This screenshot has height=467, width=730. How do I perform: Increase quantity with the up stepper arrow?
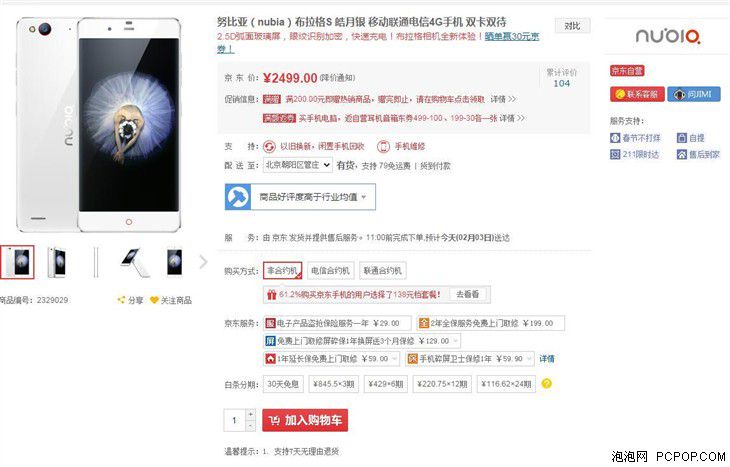click(250, 414)
